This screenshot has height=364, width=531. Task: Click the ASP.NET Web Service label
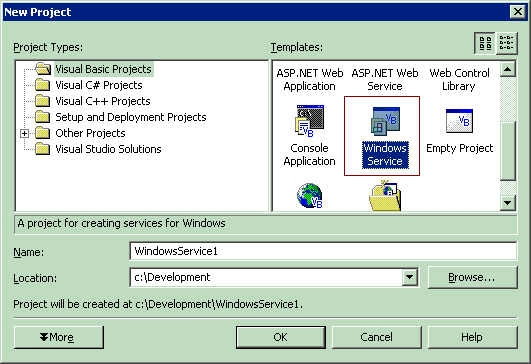pyautogui.click(x=385, y=80)
